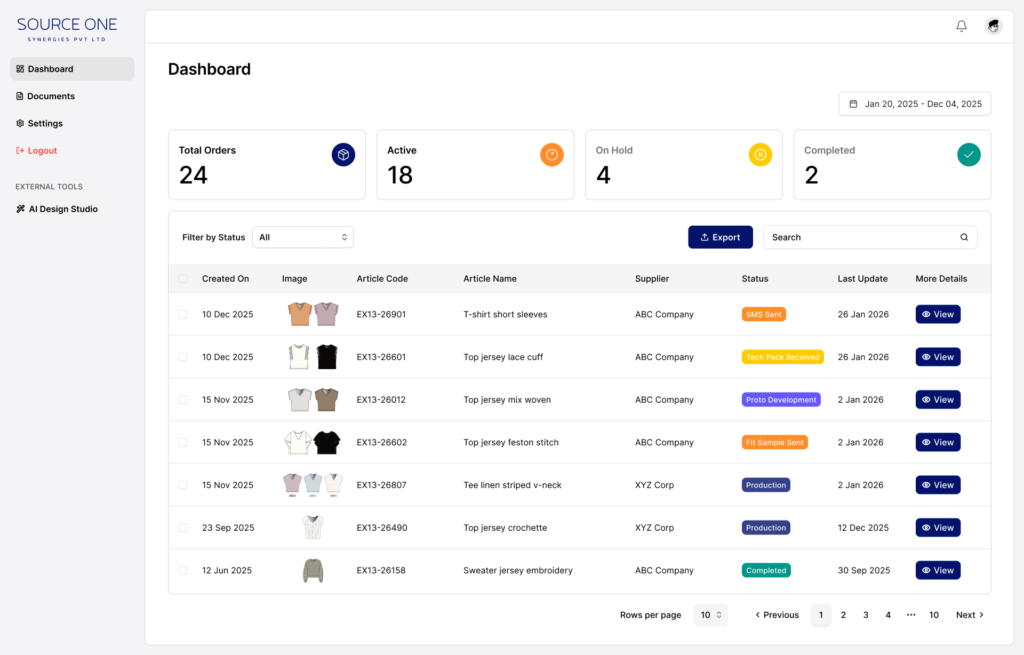This screenshot has width=1024, height=655.
Task: Toggle the select-all checkbox in table header
Action: click(x=183, y=279)
